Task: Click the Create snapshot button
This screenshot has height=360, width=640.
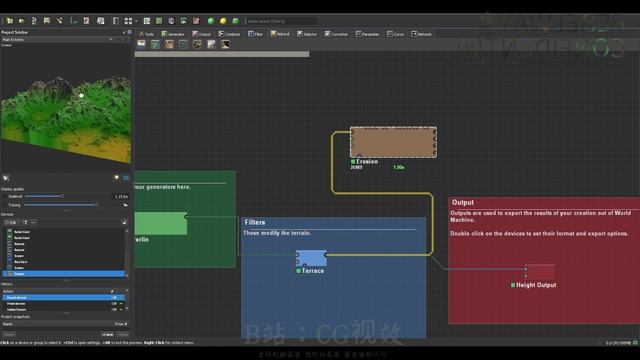Action: click(108, 334)
